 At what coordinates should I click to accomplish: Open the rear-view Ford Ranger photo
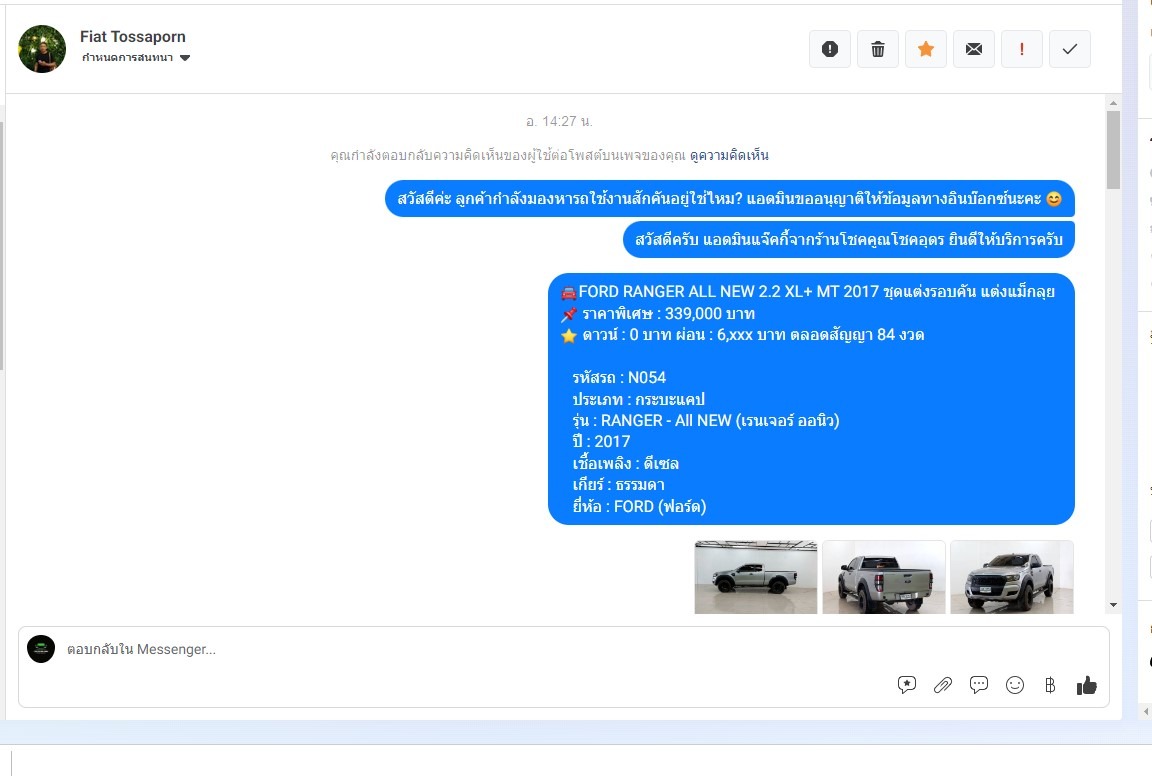point(884,577)
